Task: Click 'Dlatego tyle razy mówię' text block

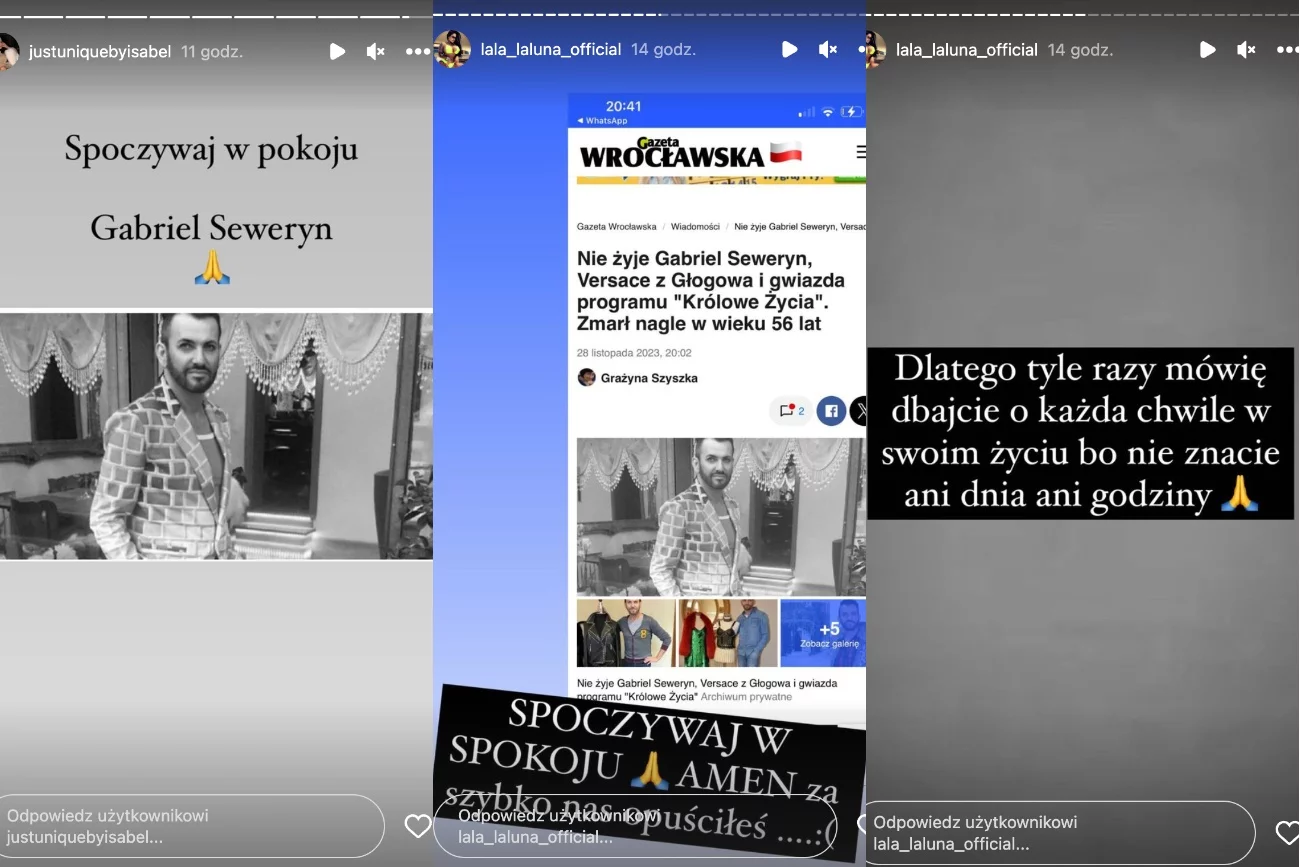Action: pos(1080,433)
